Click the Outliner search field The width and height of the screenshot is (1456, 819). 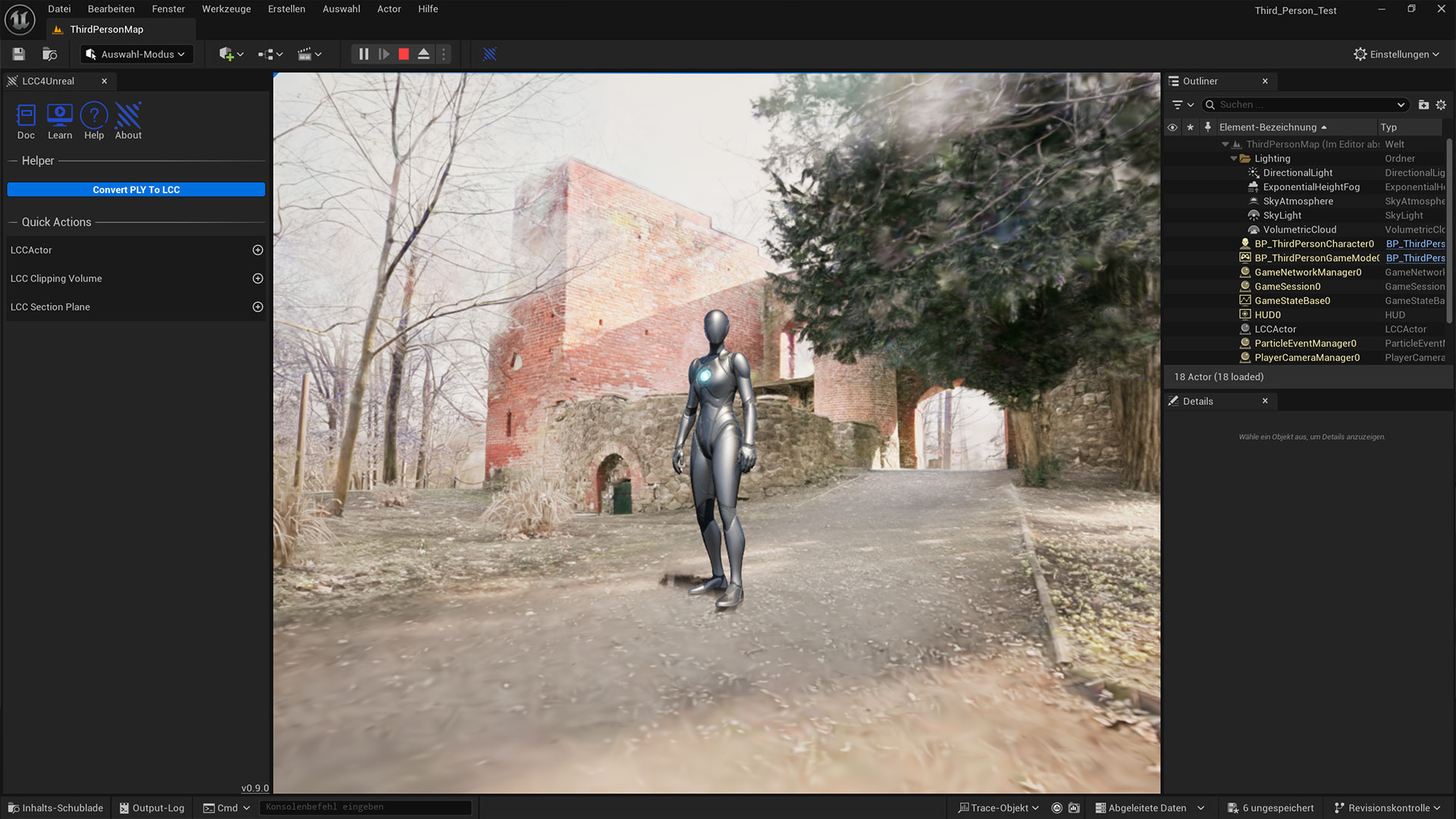1304,105
